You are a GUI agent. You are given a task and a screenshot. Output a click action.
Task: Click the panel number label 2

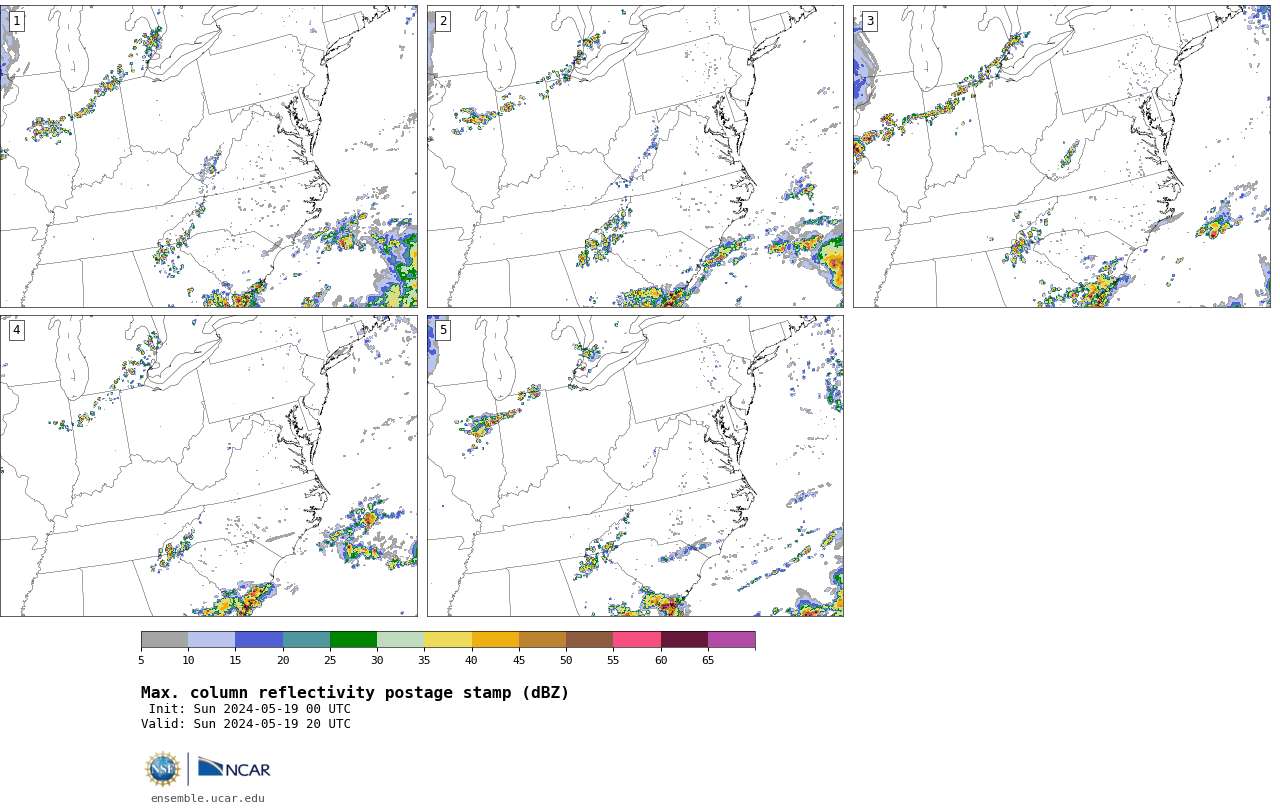point(443,21)
